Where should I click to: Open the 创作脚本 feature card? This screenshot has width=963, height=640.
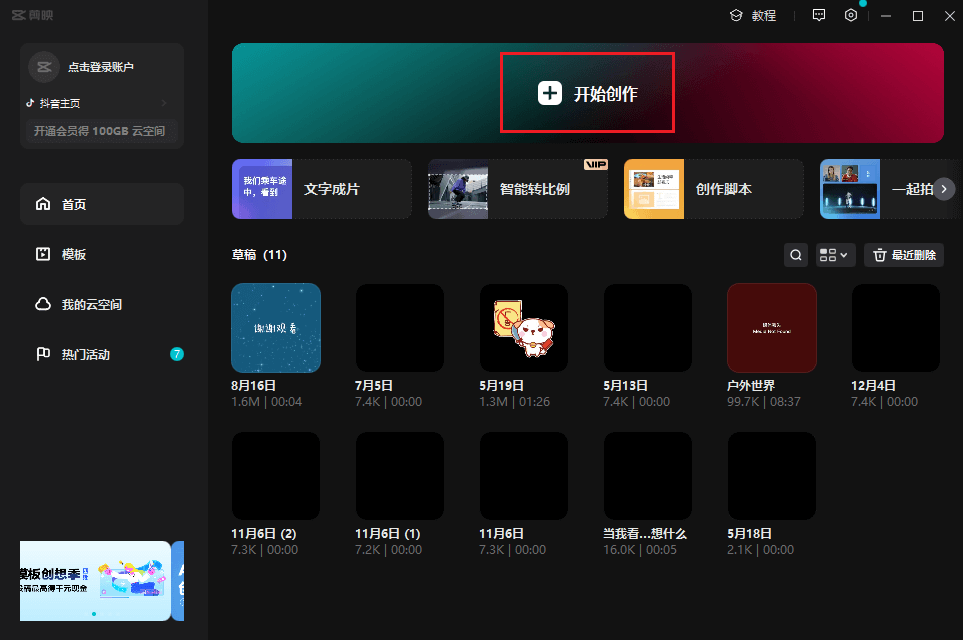713,189
